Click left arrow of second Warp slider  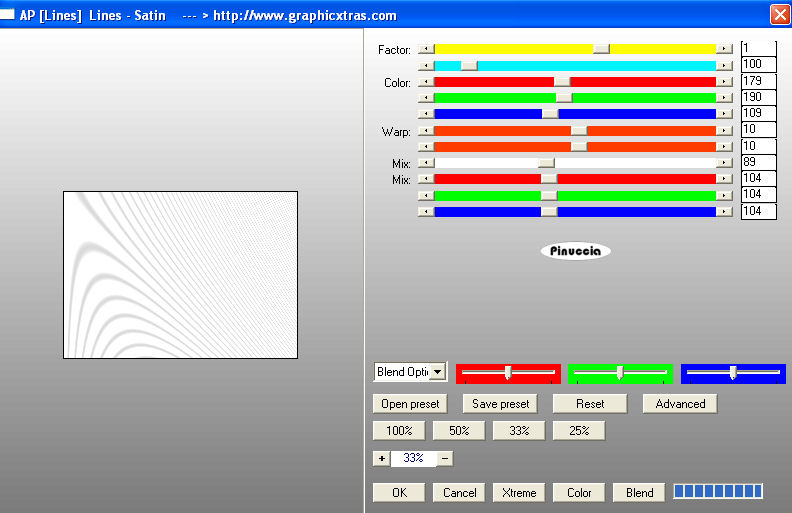pyautogui.click(x=426, y=146)
